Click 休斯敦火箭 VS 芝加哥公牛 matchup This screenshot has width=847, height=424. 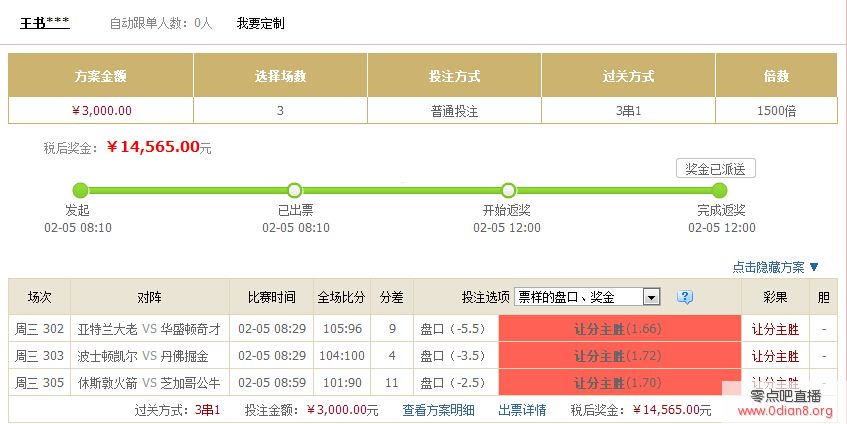(x=149, y=383)
